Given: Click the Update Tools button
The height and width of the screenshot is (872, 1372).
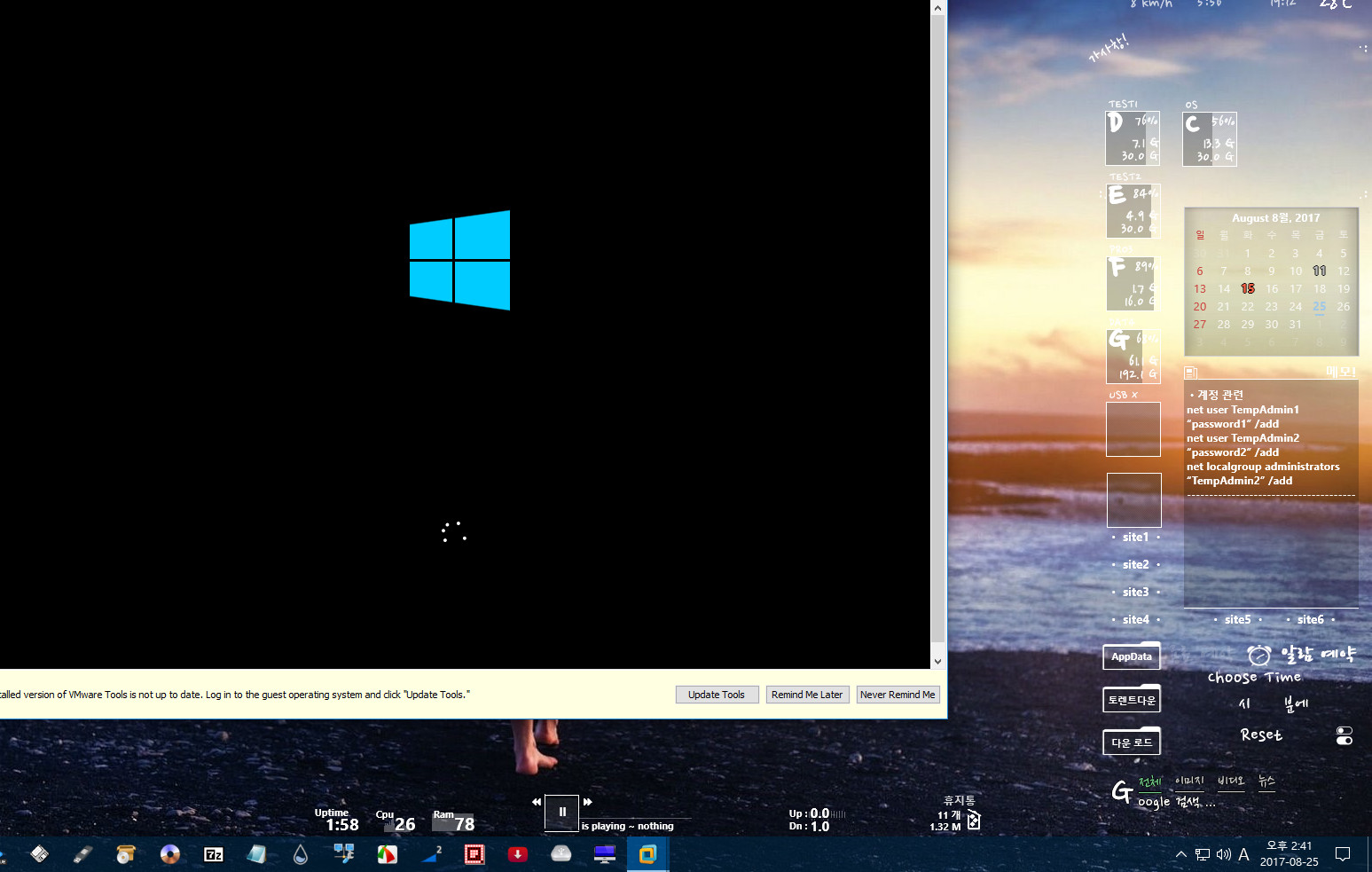Looking at the screenshot, I should (x=717, y=695).
